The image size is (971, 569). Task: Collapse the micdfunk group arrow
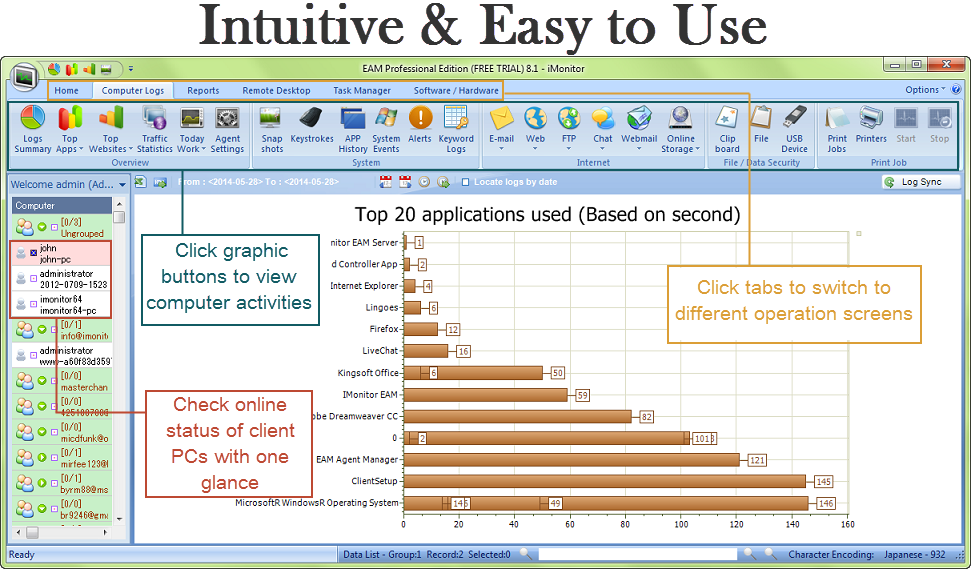click(42, 432)
